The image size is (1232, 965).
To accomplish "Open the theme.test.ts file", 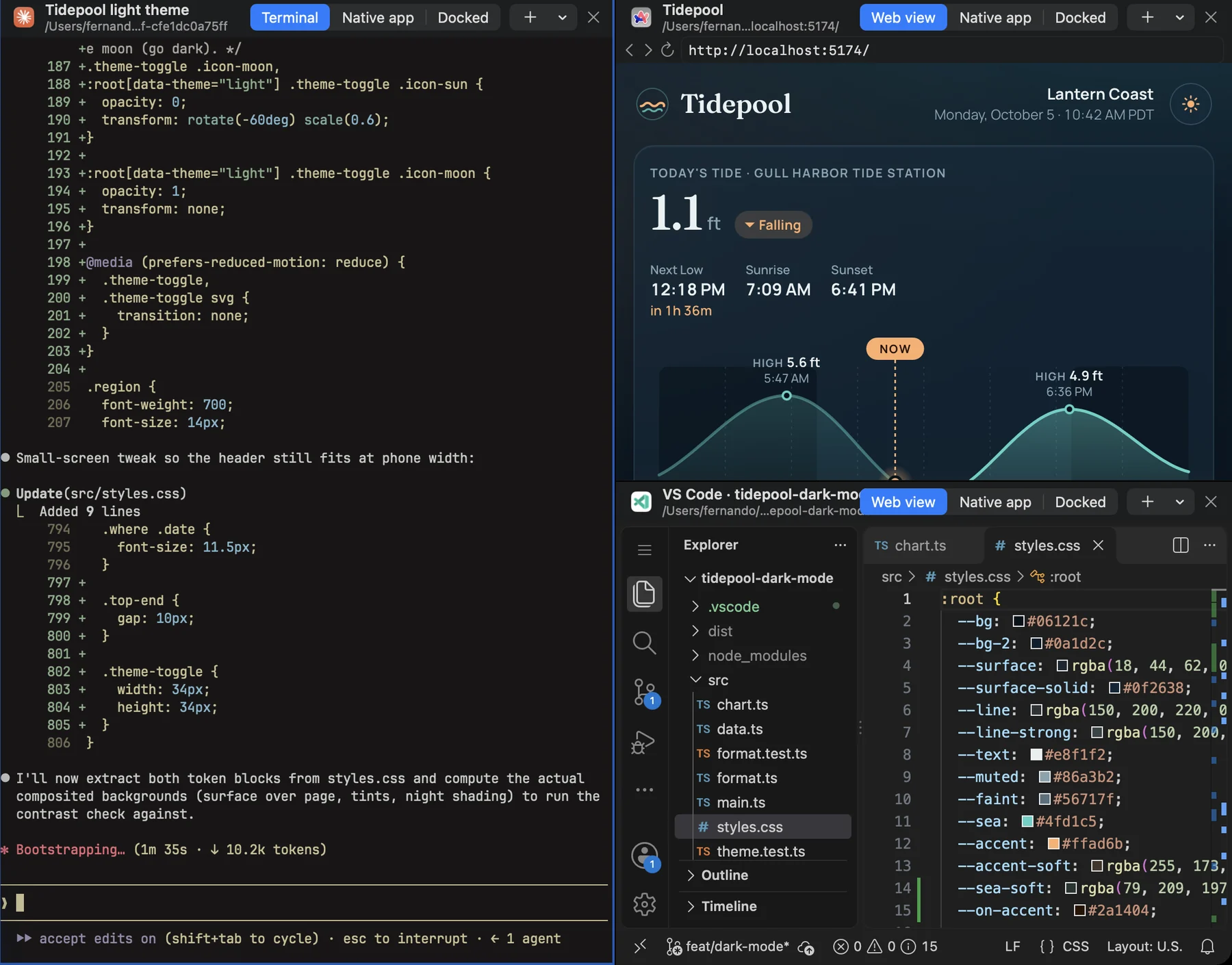I will click(x=763, y=851).
